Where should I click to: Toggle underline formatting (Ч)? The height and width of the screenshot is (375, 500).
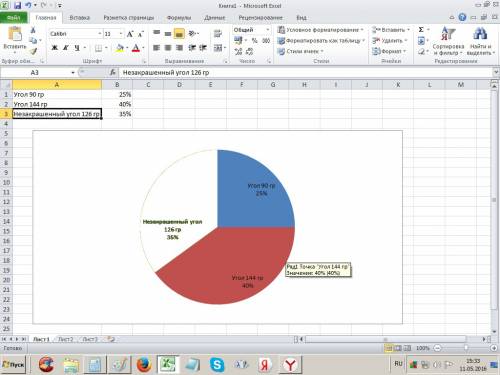click(x=77, y=48)
